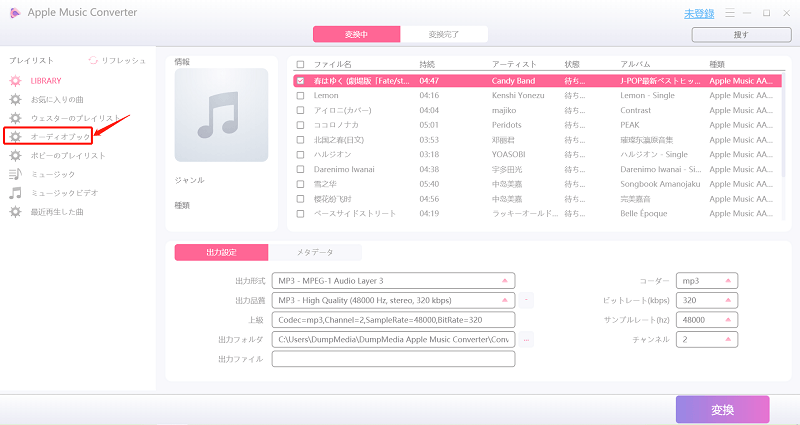Screen dimensions: 800x425
Task: Click the YOASOBI artist cell
Action: [508, 155]
